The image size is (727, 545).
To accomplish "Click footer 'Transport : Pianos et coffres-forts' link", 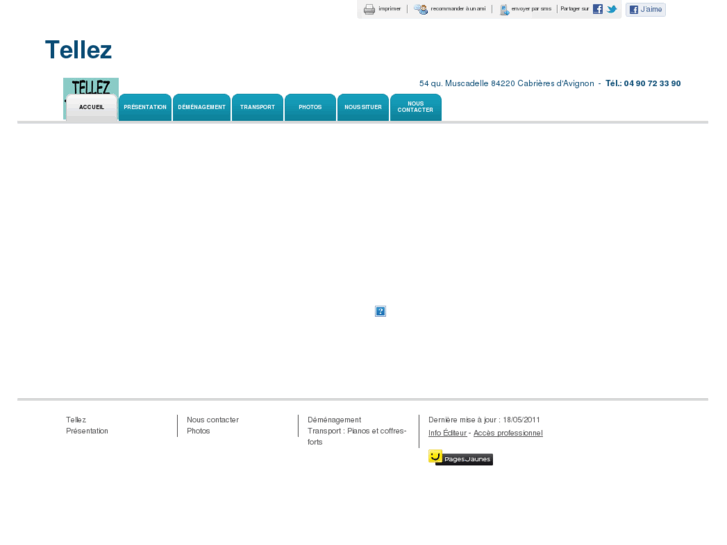I will 357,436.
